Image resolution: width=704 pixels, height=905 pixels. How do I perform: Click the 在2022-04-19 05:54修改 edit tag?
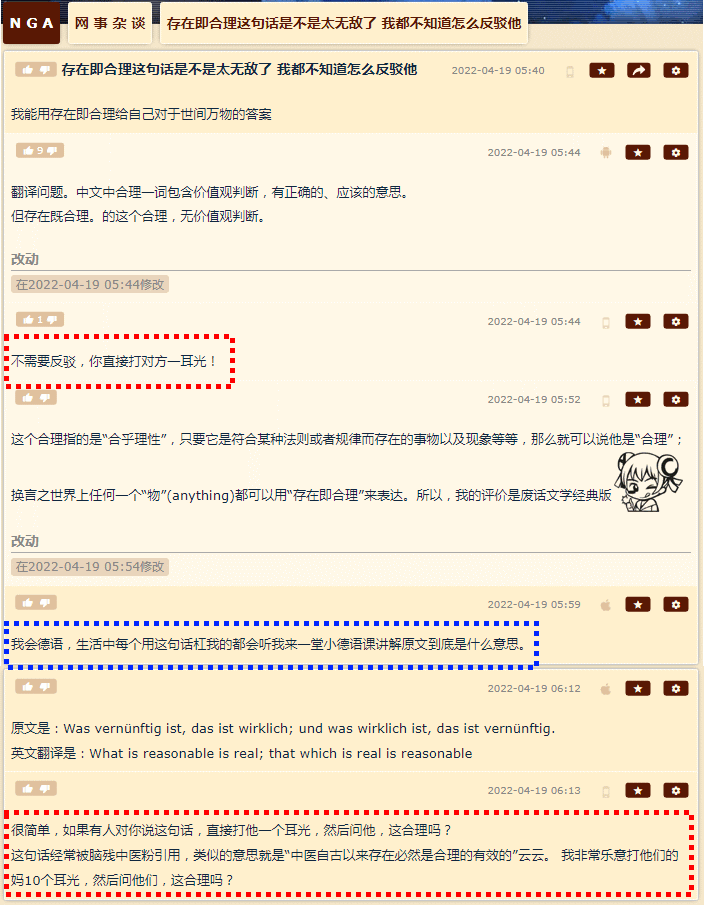tap(90, 567)
